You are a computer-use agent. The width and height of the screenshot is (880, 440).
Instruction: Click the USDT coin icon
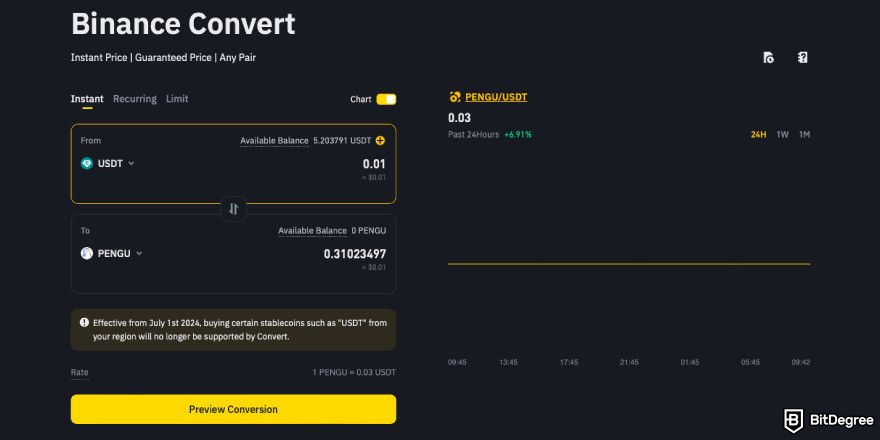tap(86, 164)
